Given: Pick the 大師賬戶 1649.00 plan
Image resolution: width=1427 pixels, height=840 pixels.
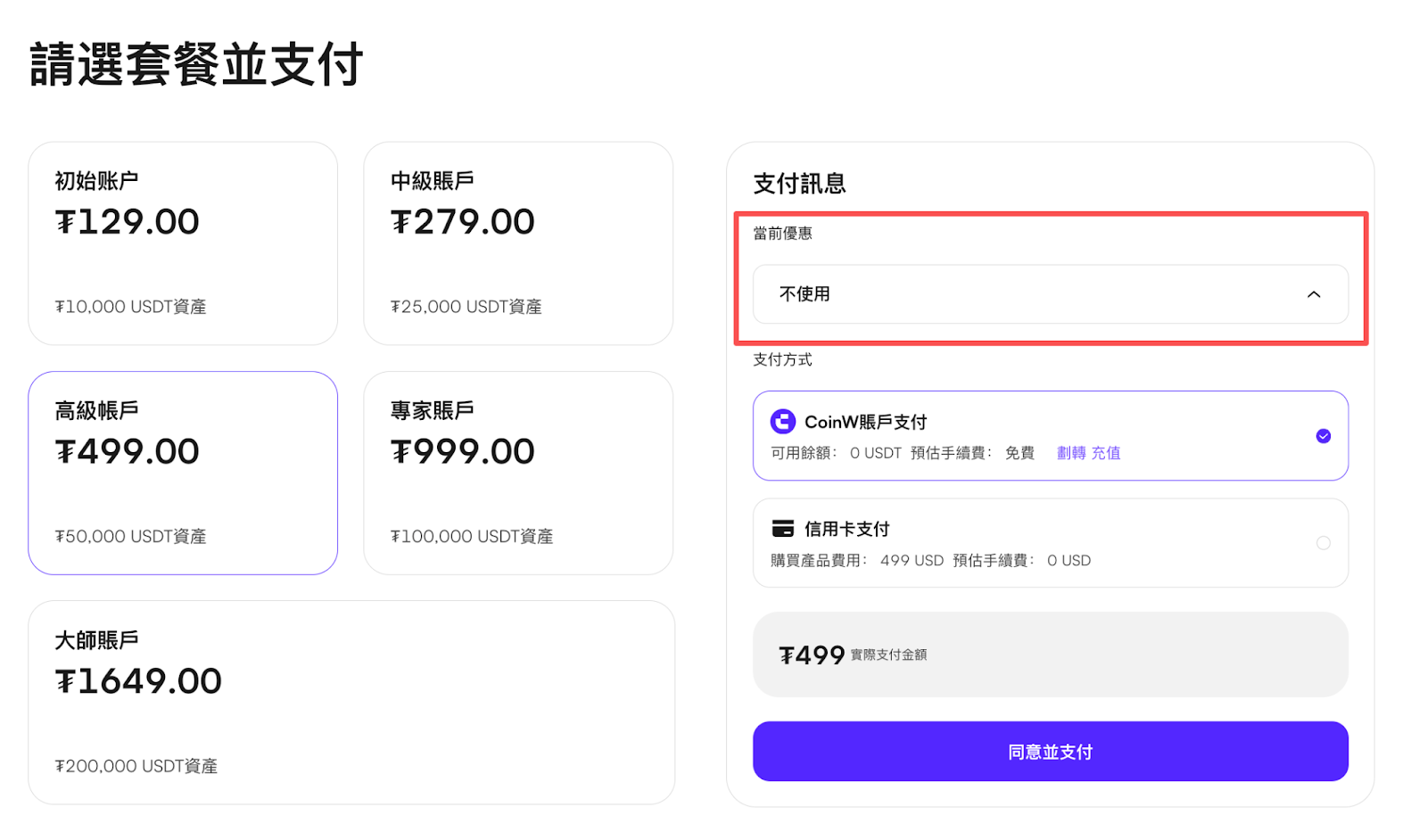Looking at the screenshot, I should coord(351,703).
